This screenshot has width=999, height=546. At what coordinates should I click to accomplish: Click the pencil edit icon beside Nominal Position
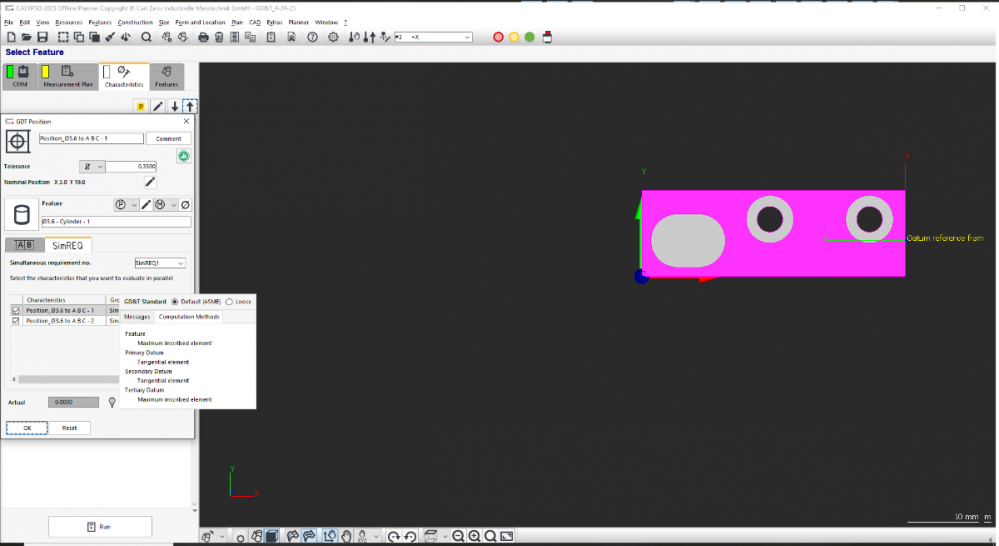[x=150, y=182]
